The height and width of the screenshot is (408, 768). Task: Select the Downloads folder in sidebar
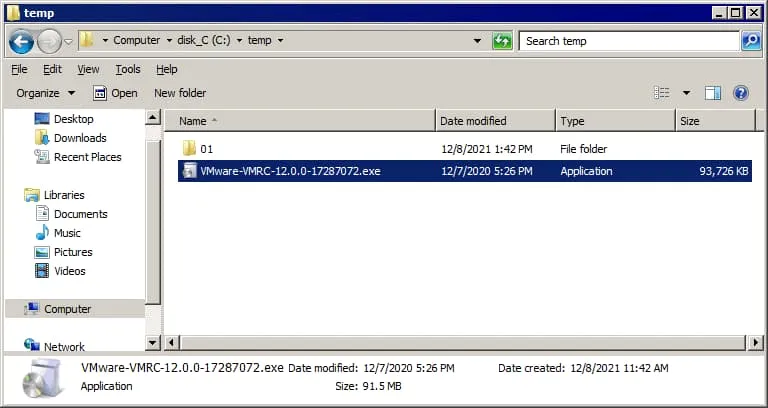pos(79,138)
